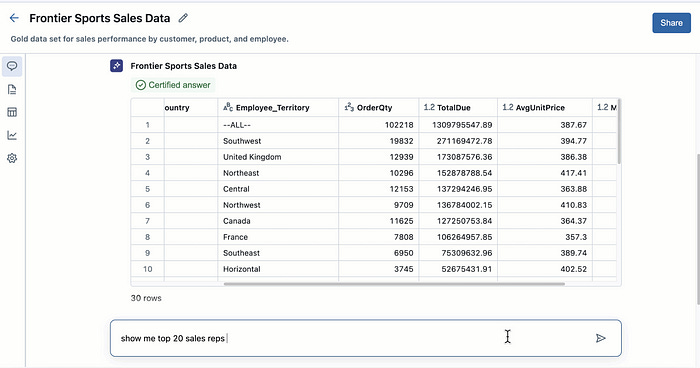Click the 'France' territory cell
The image size is (700, 368).
[x=278, y=237]
